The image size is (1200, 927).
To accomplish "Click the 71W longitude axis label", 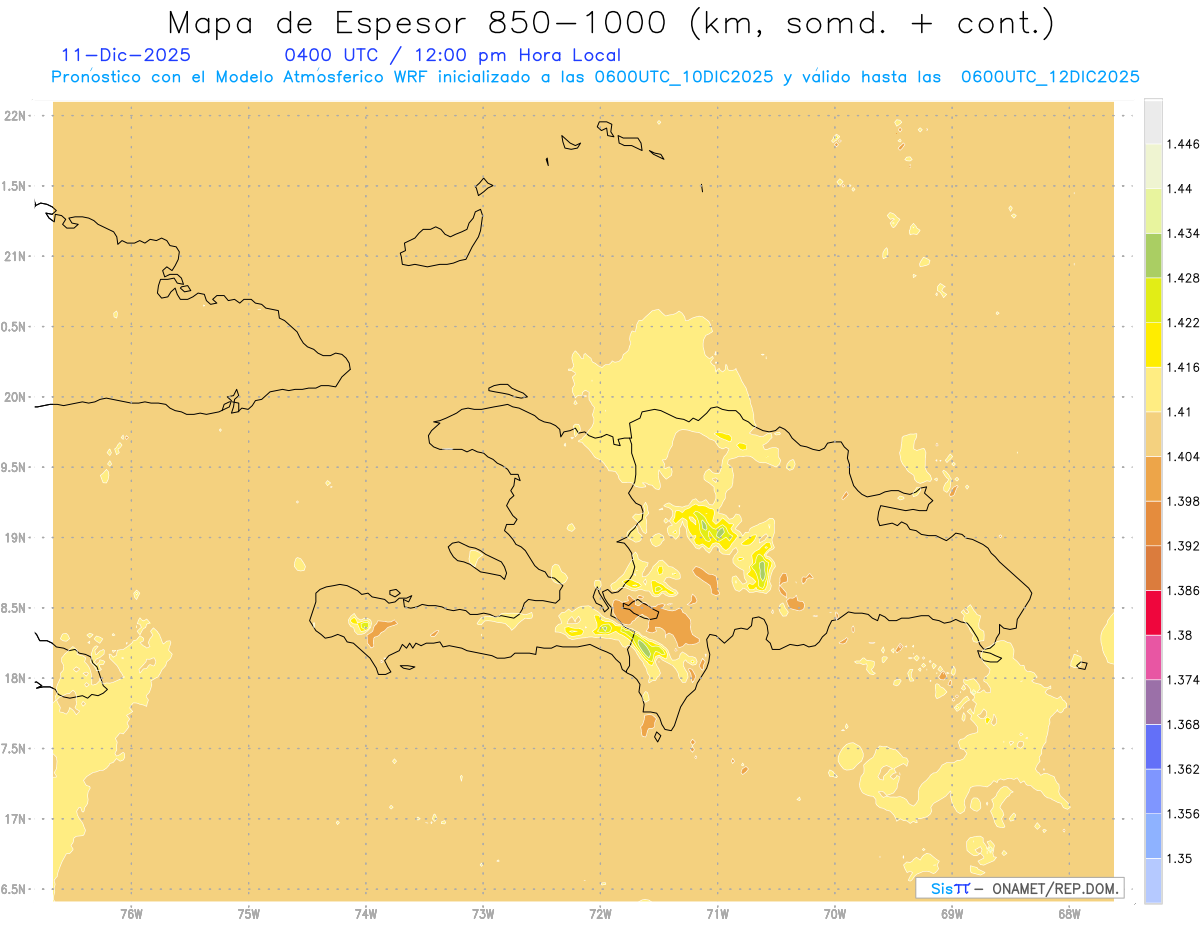I will [717, 913].
